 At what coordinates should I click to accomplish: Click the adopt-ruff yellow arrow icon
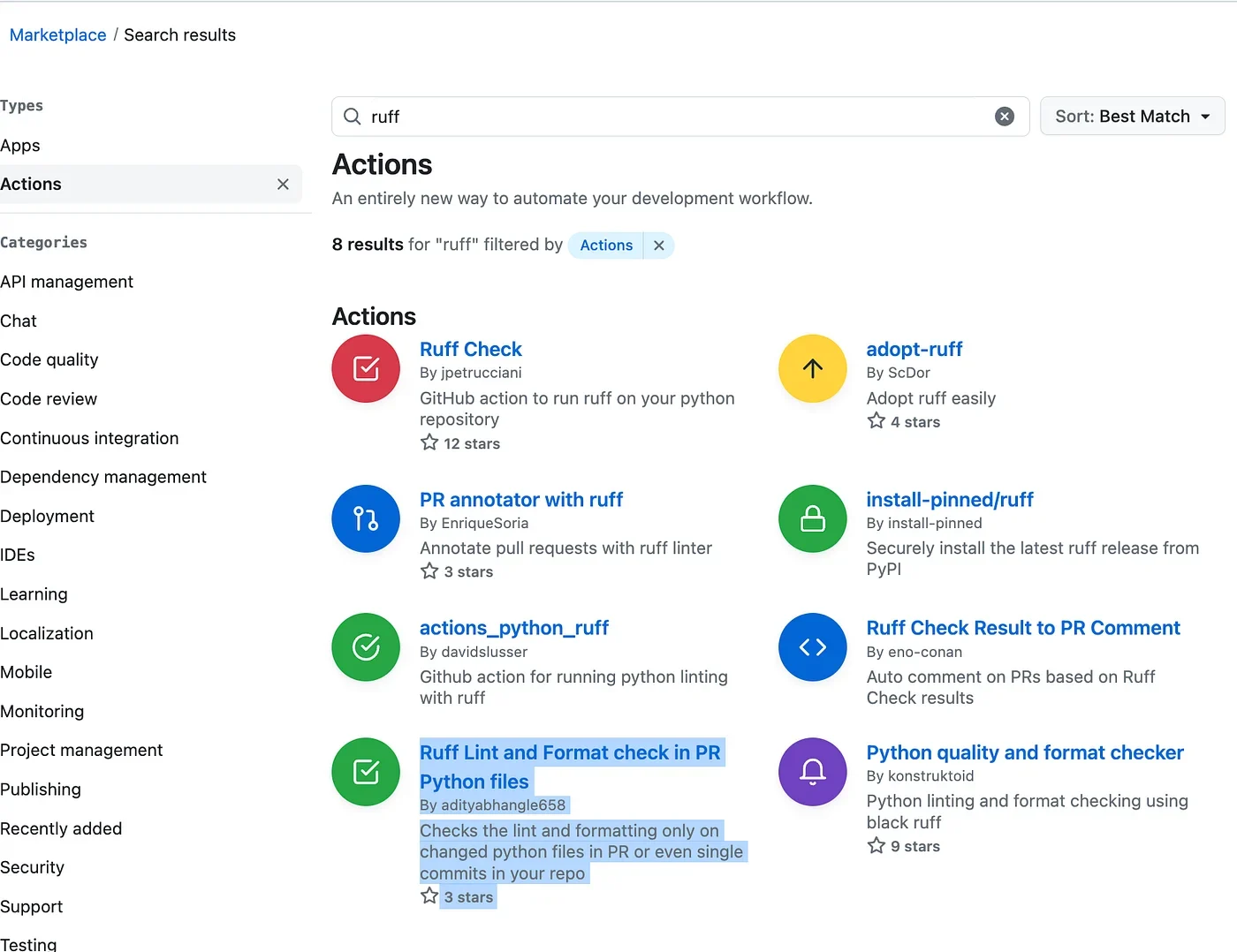813,368
